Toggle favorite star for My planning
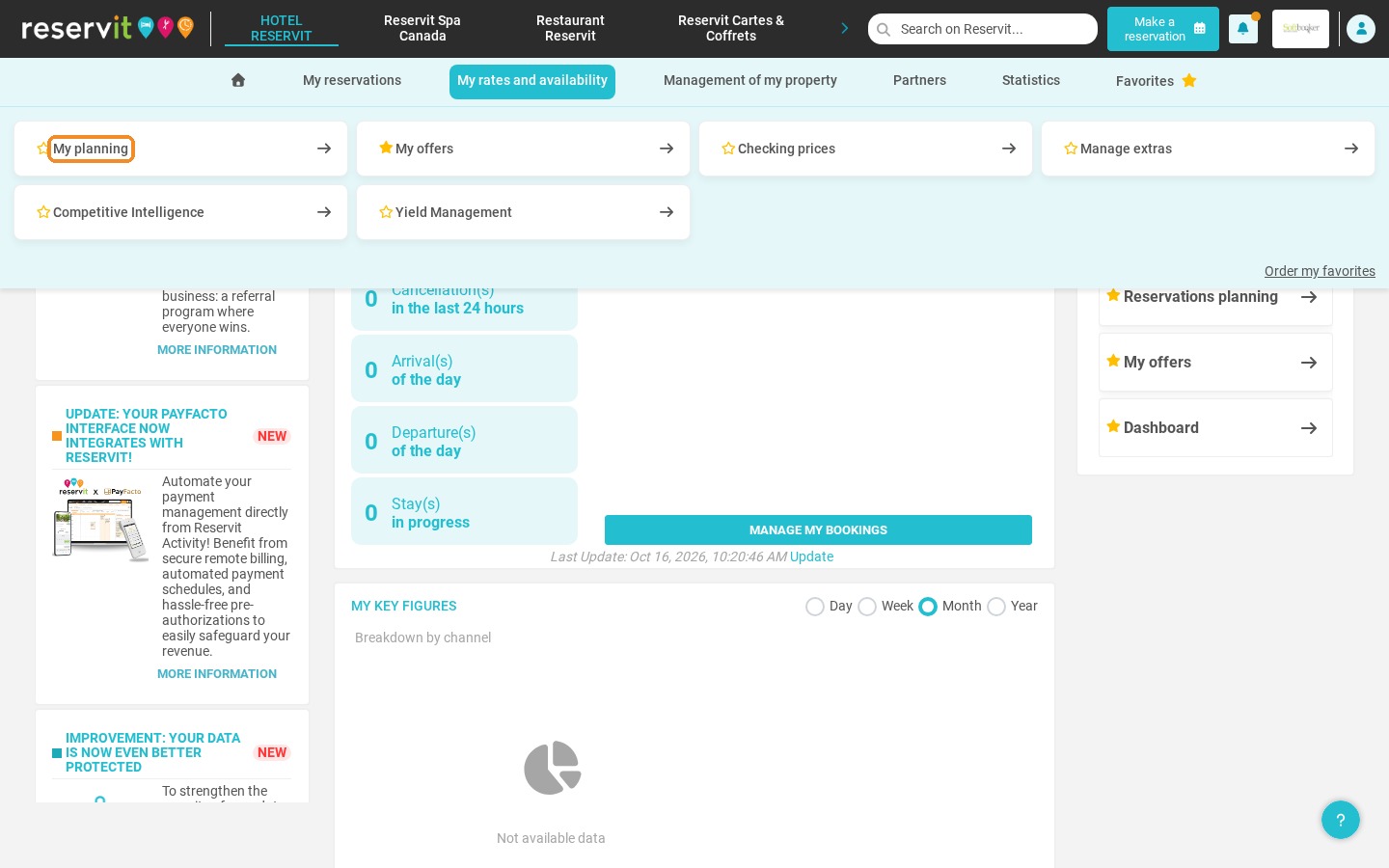1389x868 pixels. click(42, 149)
